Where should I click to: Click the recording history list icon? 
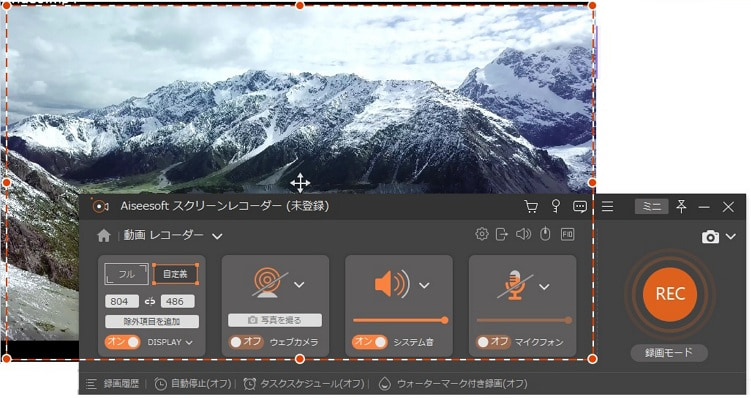click(x=91, y=384)
